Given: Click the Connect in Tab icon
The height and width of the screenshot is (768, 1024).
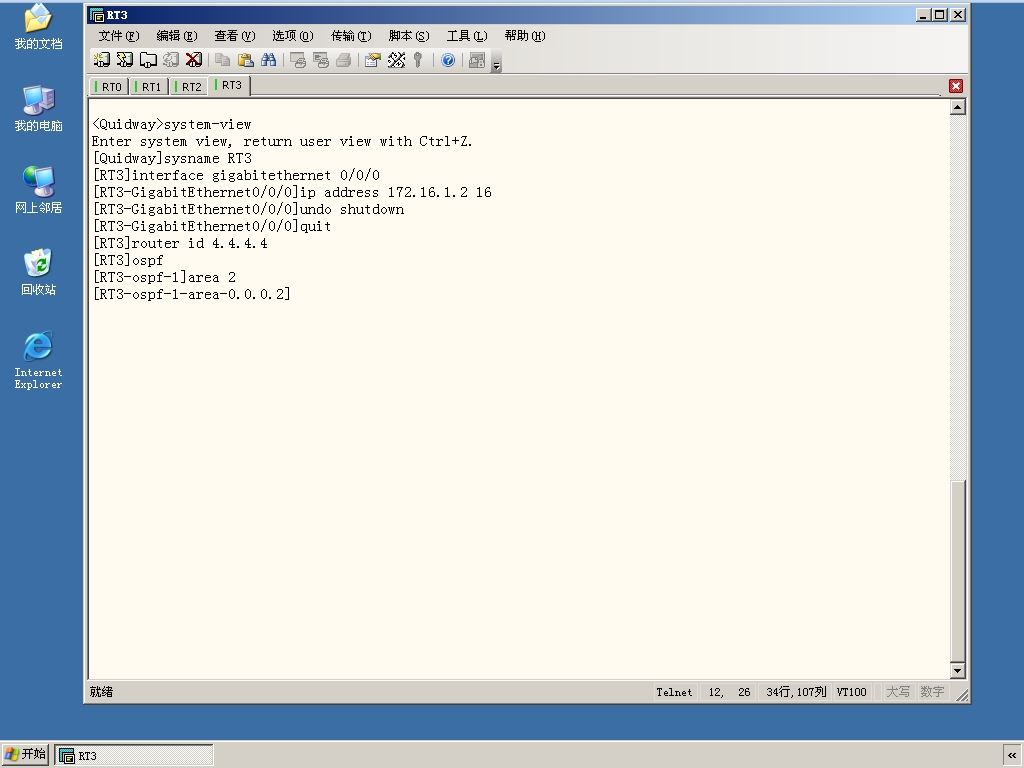Looking at the screenshot, I should [148, 60].
